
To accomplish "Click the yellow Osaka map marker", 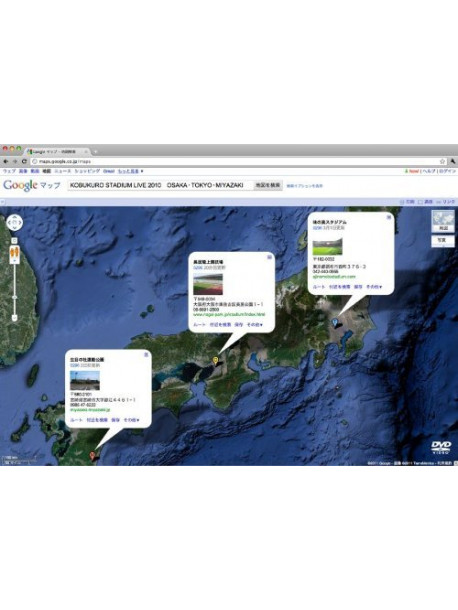I will click(216, 361).
